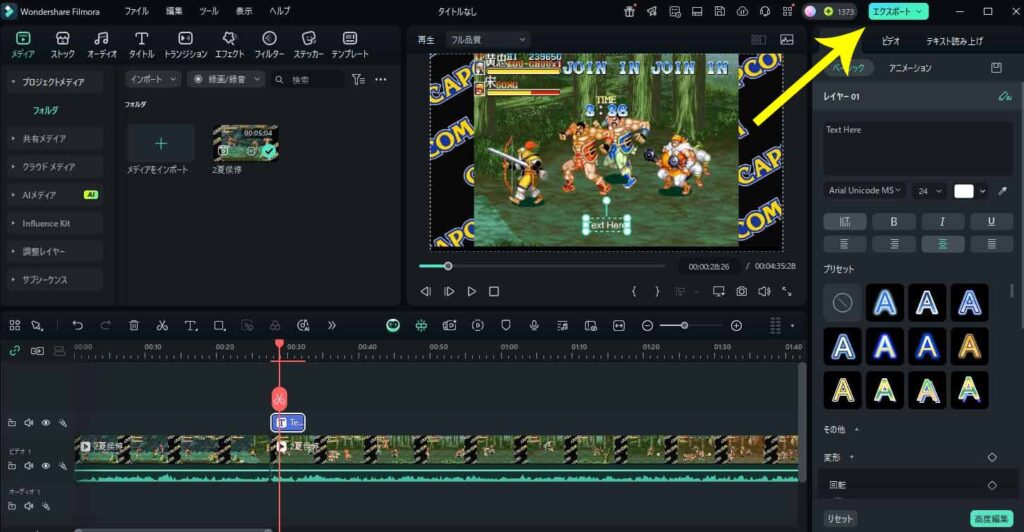1024x532 pixels.
Task: Open the record dropdown in media panel
Action: [226, 79]
